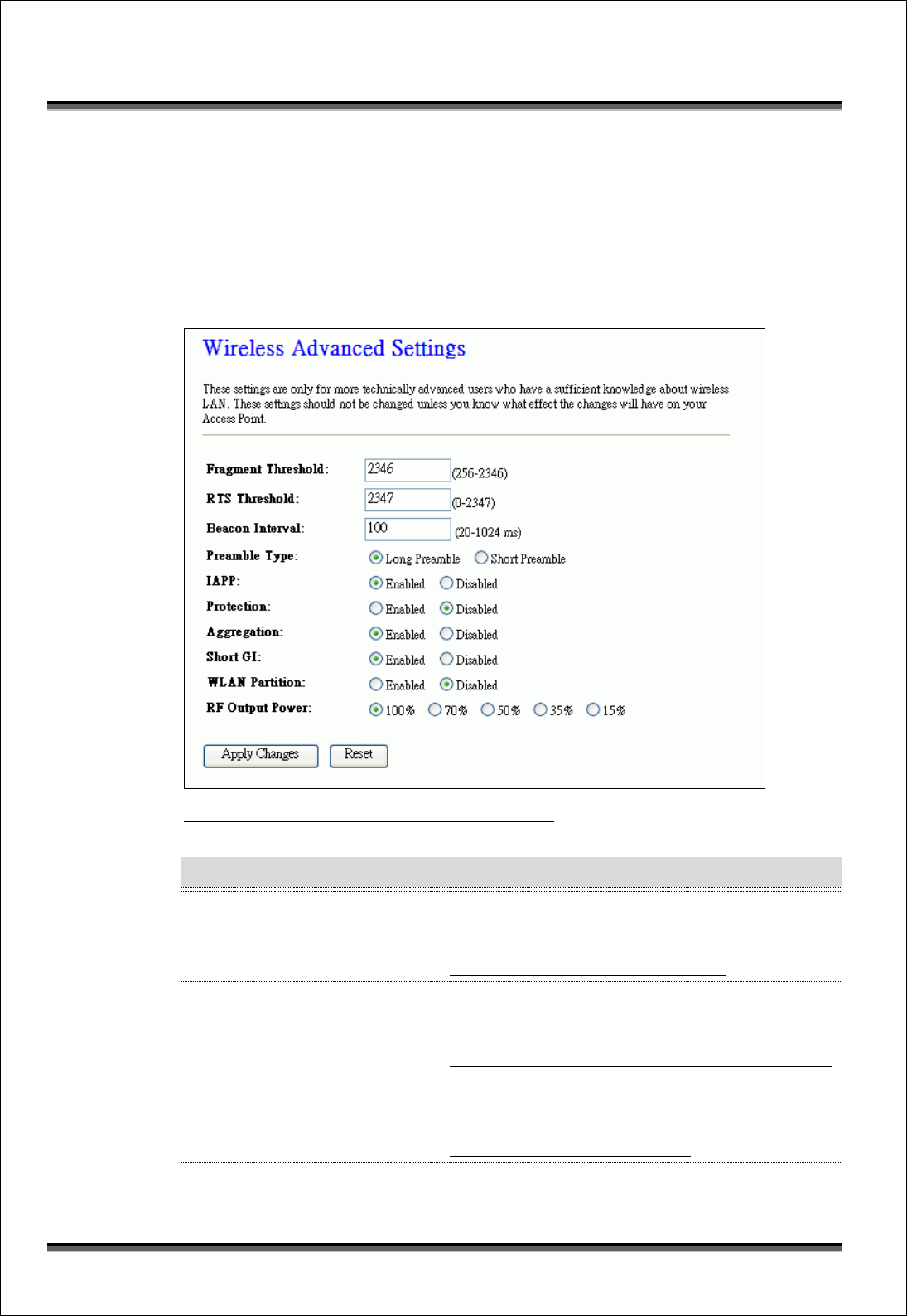Click the Wireless Advanced Settings heading
Viewport: 907px width, 1316px height.
334,349
